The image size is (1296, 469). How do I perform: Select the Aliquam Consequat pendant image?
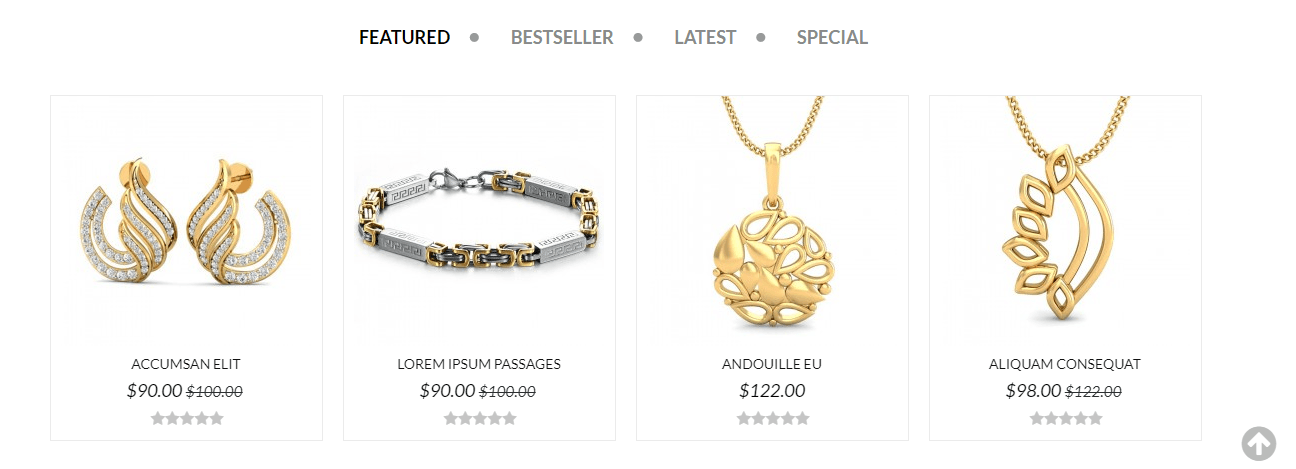tap(1065, 220)
